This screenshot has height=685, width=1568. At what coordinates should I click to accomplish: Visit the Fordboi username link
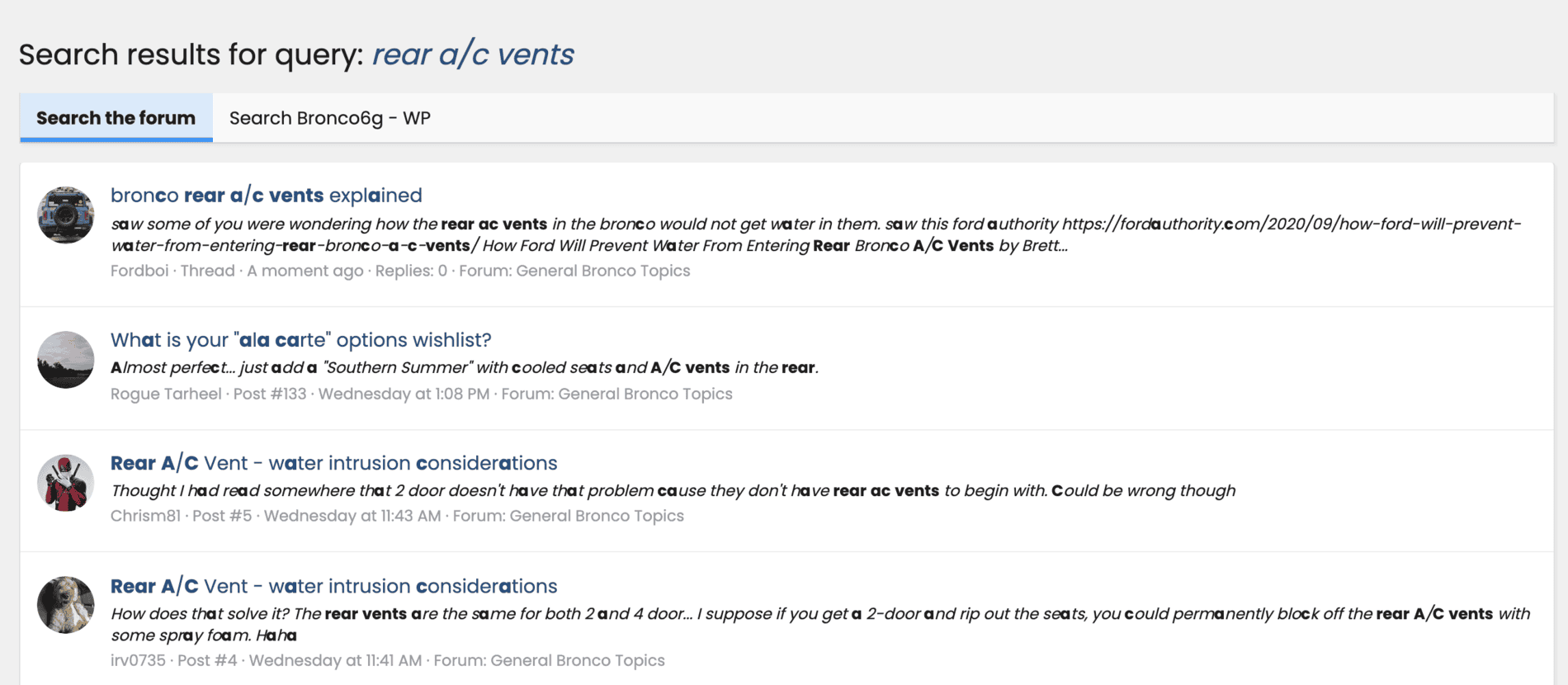click(139, 271)
